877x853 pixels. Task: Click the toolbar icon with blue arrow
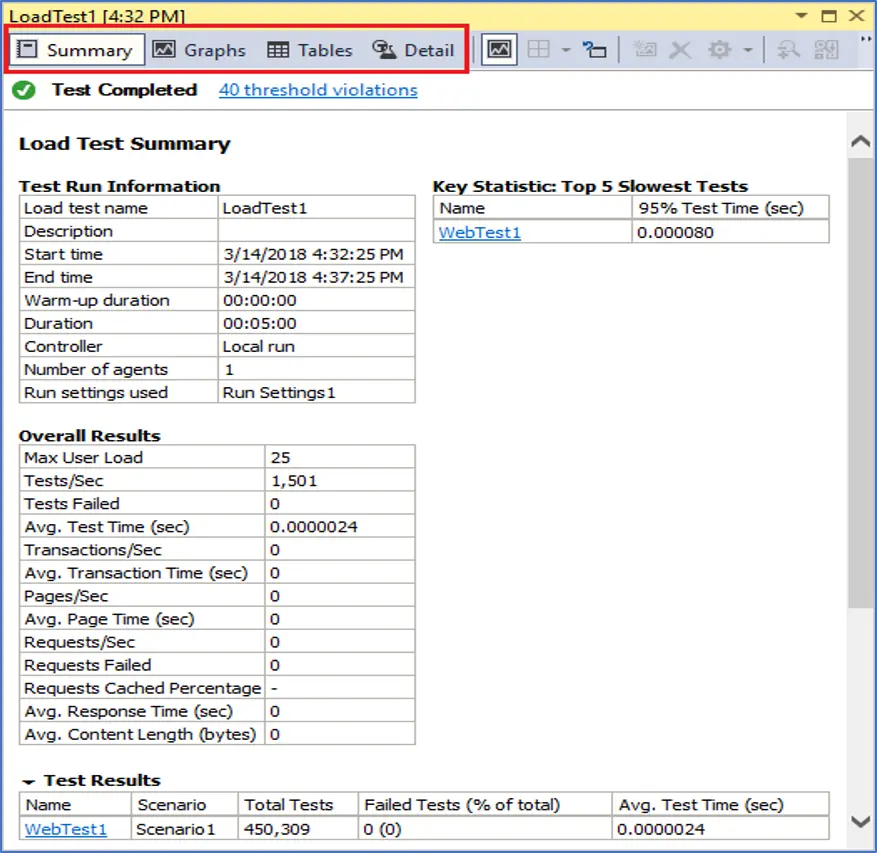(x=595, y=50)
